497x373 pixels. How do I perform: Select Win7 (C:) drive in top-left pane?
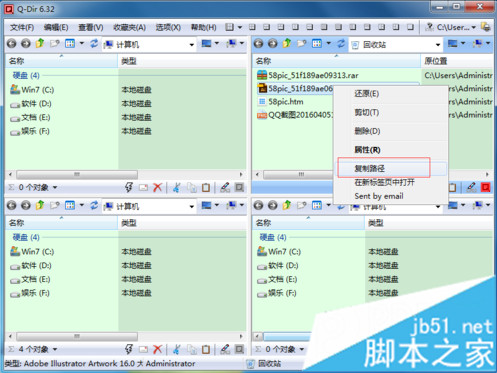pos(32,90)
